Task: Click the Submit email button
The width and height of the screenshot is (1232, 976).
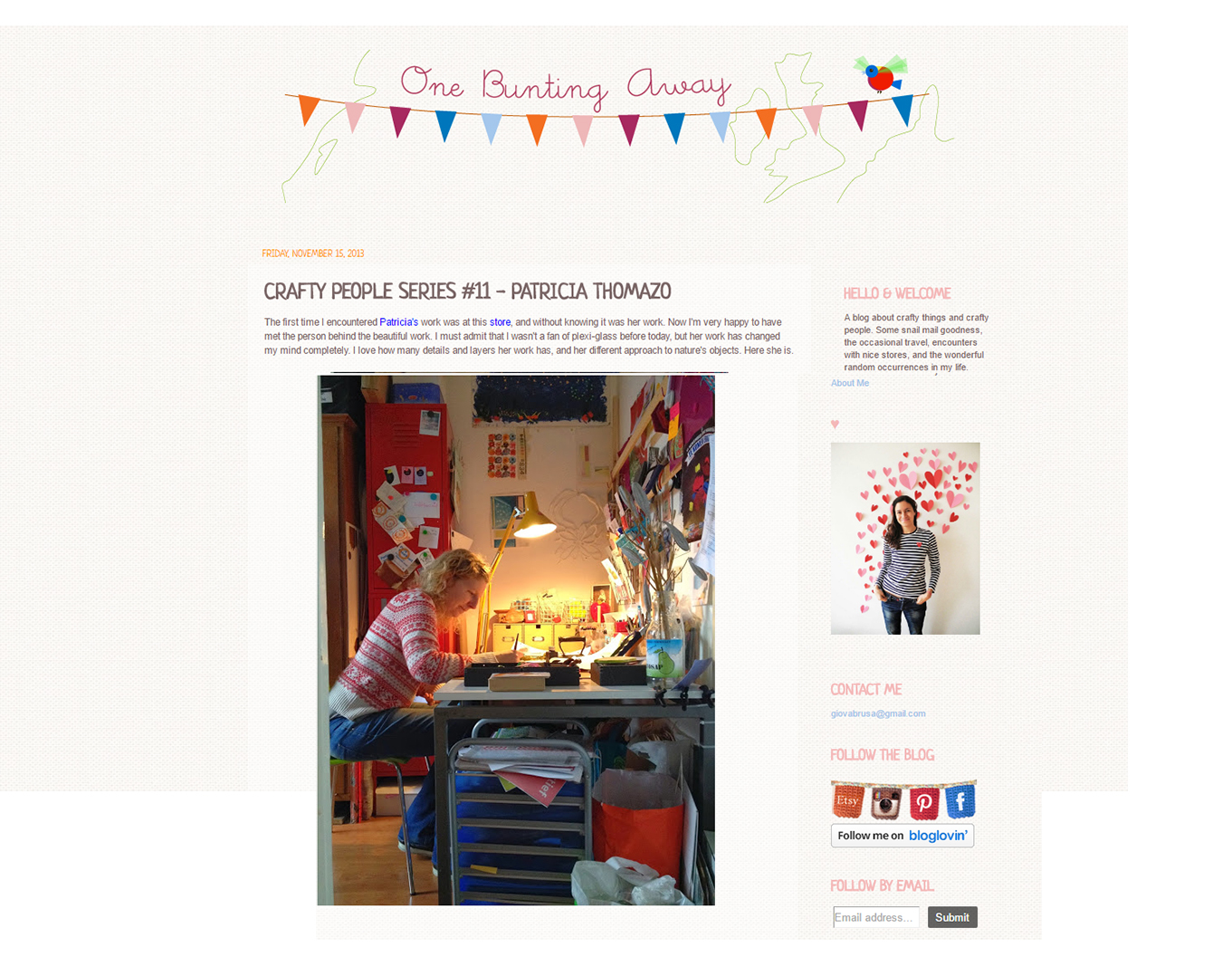Action: tap(951, 917)
